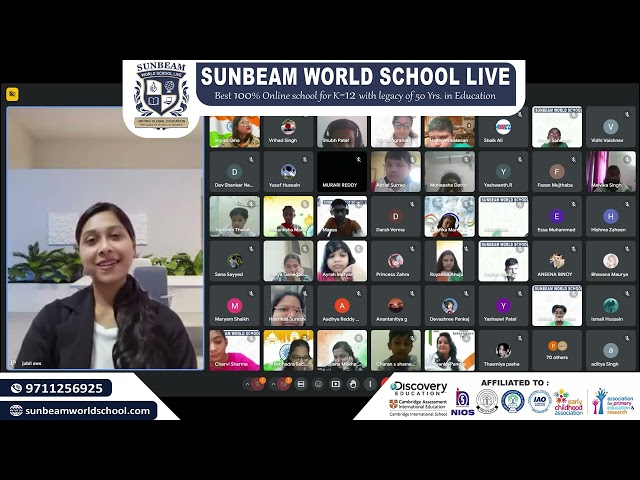
Task: Select Darsh Verma's participant tile
Action: click(x=396, y=216)
